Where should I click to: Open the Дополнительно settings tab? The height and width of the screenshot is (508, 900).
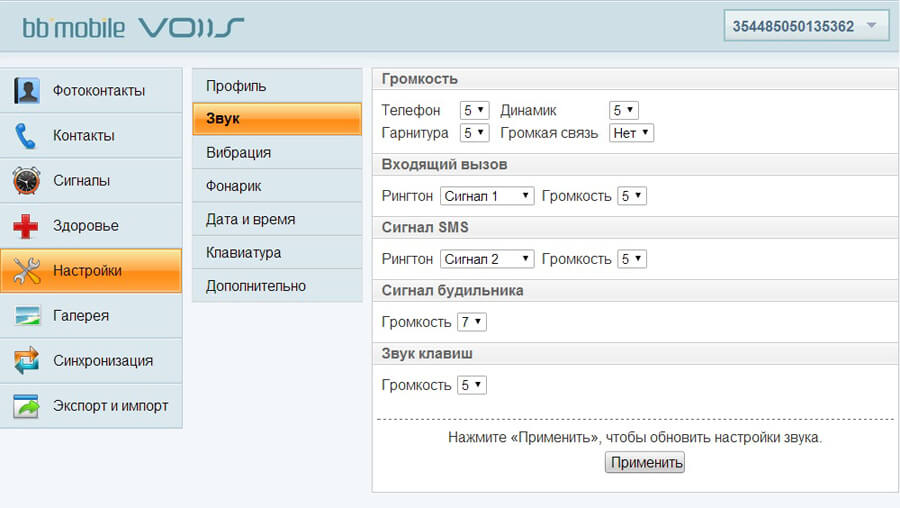point(277,286)
